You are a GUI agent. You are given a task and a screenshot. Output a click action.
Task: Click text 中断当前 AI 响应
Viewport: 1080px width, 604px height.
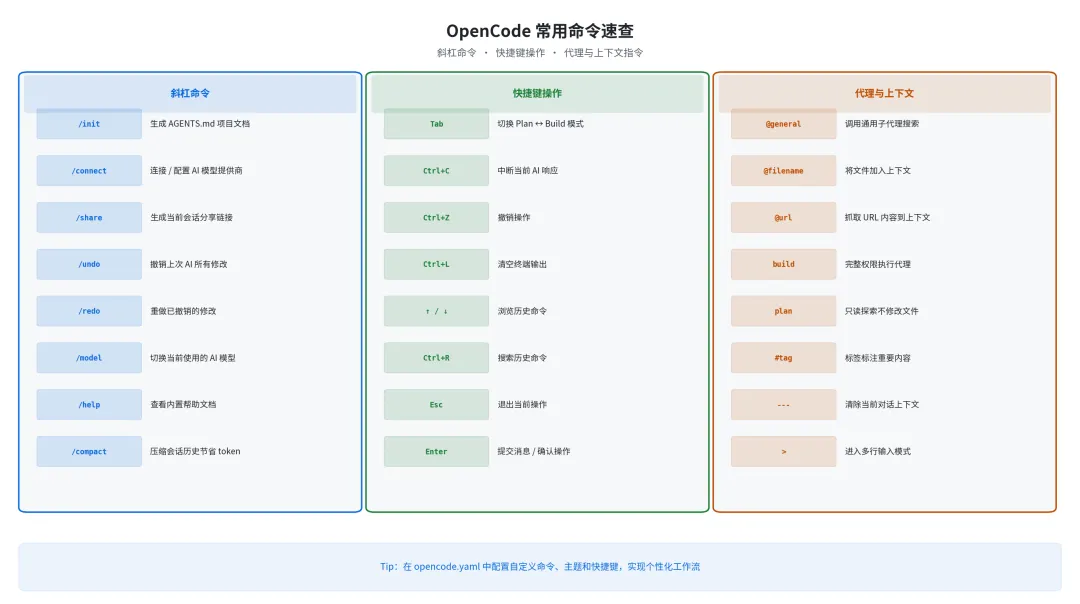coord(528,171)
